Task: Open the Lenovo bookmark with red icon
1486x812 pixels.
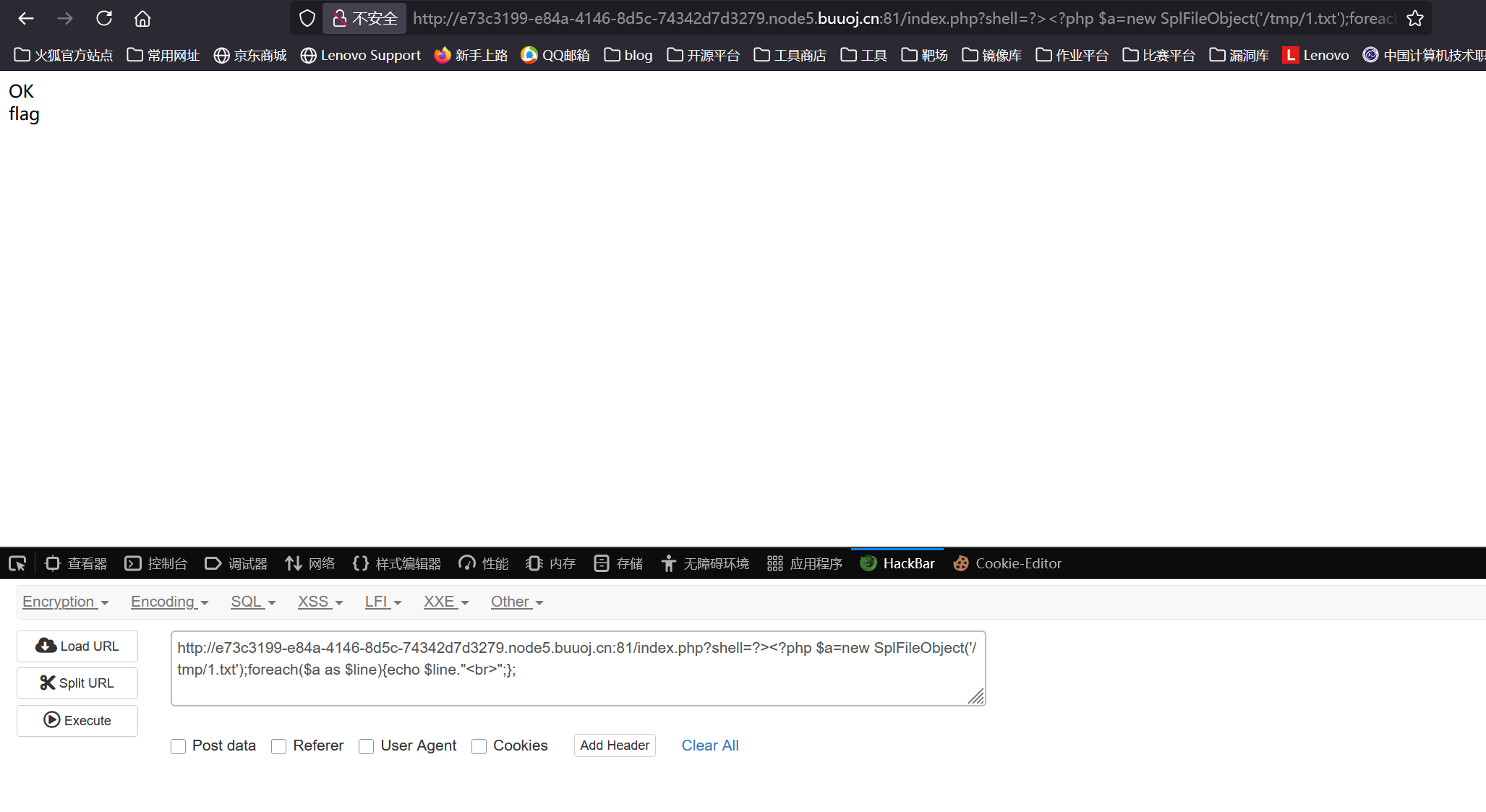Action: coord(1315,55)
